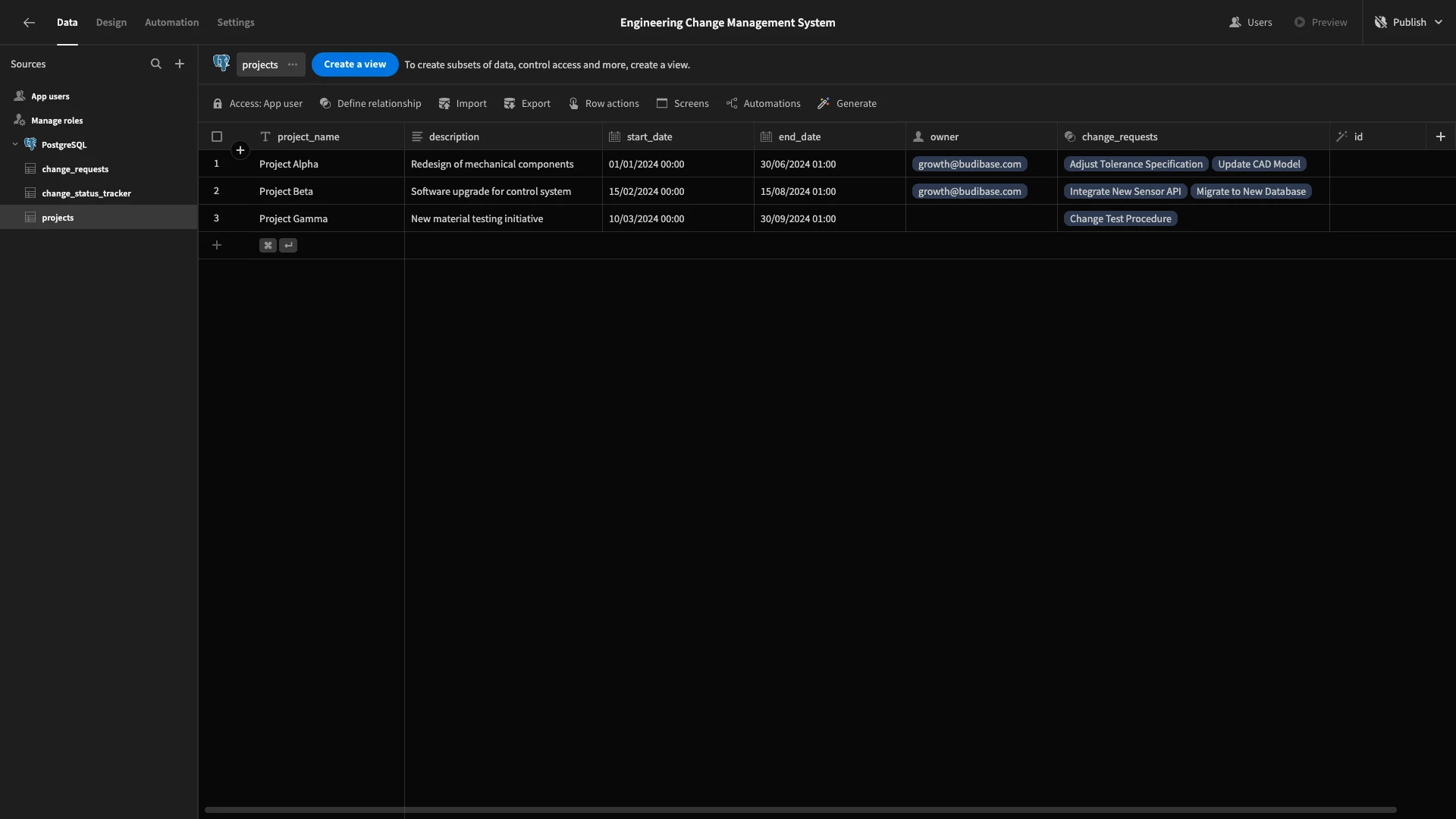Click the 30/09/2024 01:00 end date cell
Image resolution: width=1456 pixels, height=819 pixels.
coord(830,218)
